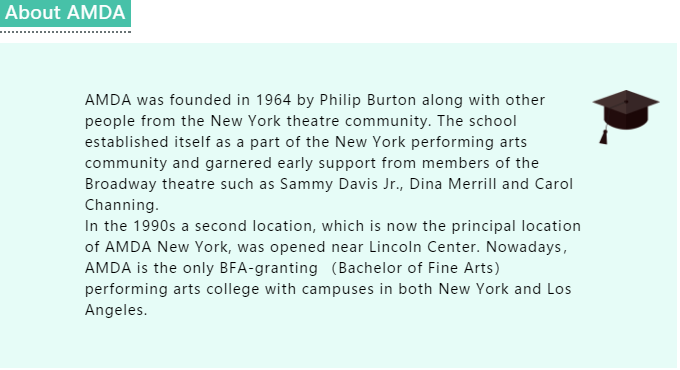The width and height of the screenshot is (680, 370).
Task: Click the dotted line under About AMDA
Action: (x=65, y=32)
